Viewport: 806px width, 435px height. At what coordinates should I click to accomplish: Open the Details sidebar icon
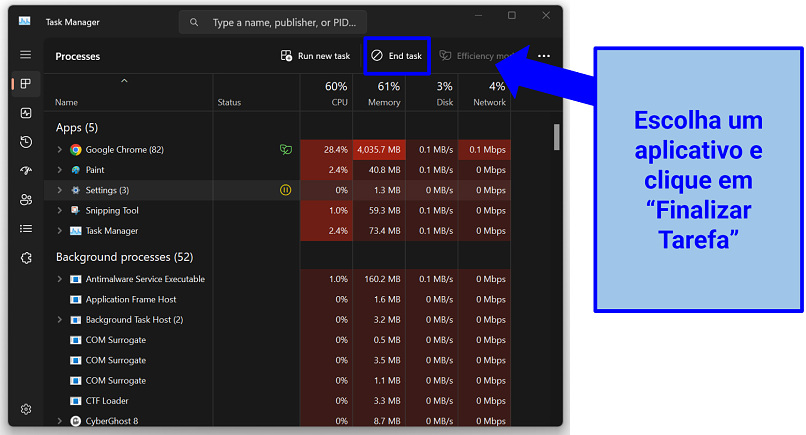[x=26, y=229]
